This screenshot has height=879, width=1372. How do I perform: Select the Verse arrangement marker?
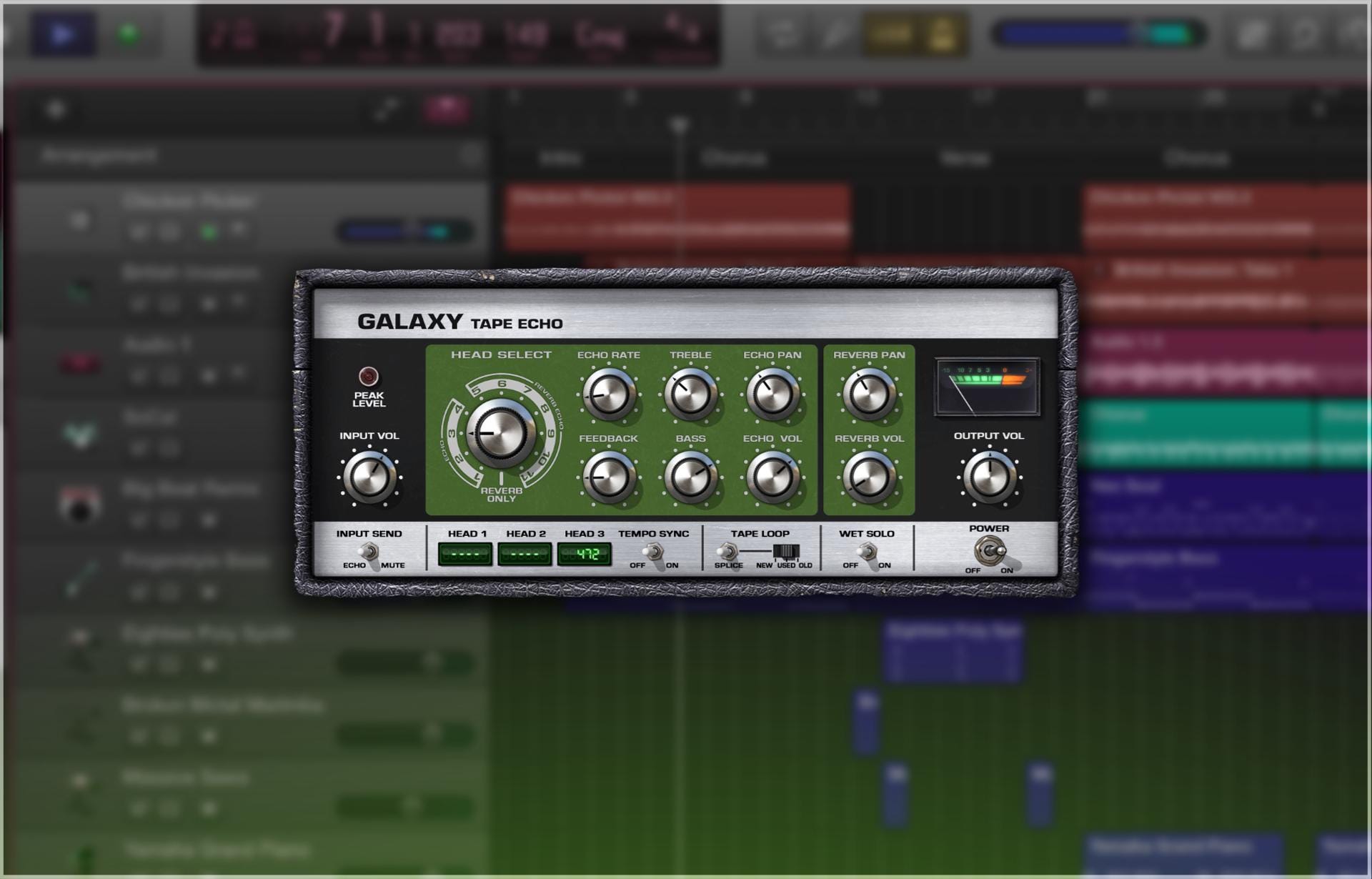(965, 158)
